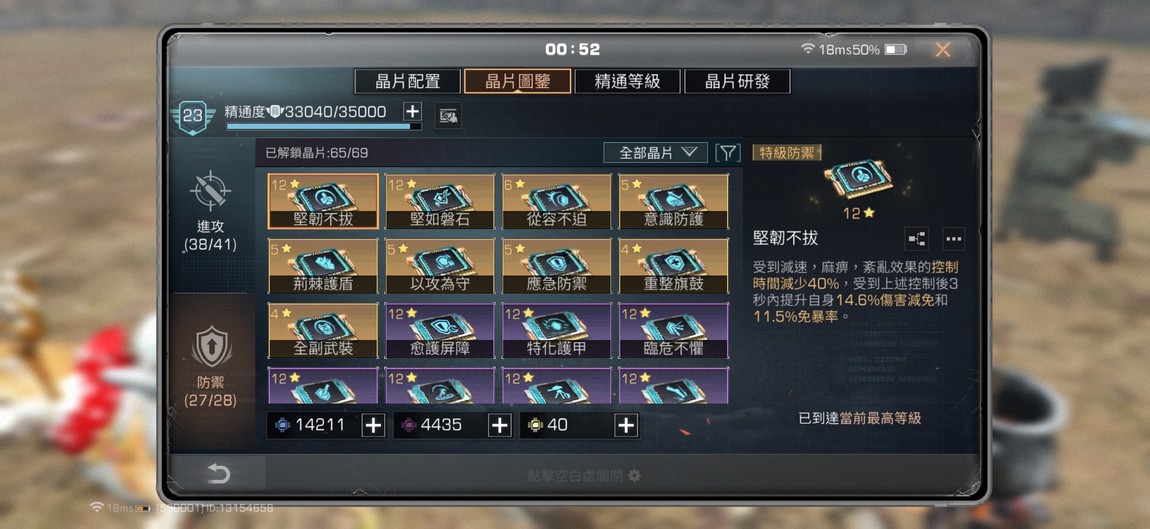Open the filter funnel icon

tap(728, 153)
